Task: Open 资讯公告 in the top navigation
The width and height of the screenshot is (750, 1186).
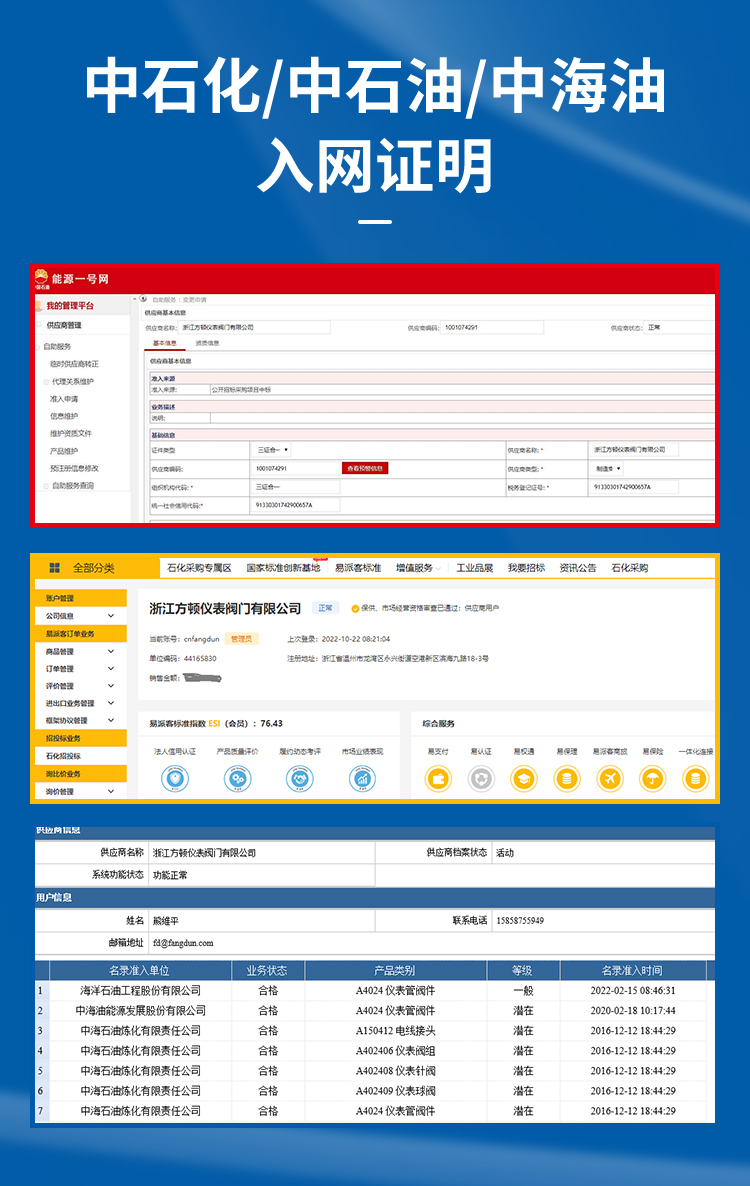Action: pyautogui.click(x=578, y=568)
